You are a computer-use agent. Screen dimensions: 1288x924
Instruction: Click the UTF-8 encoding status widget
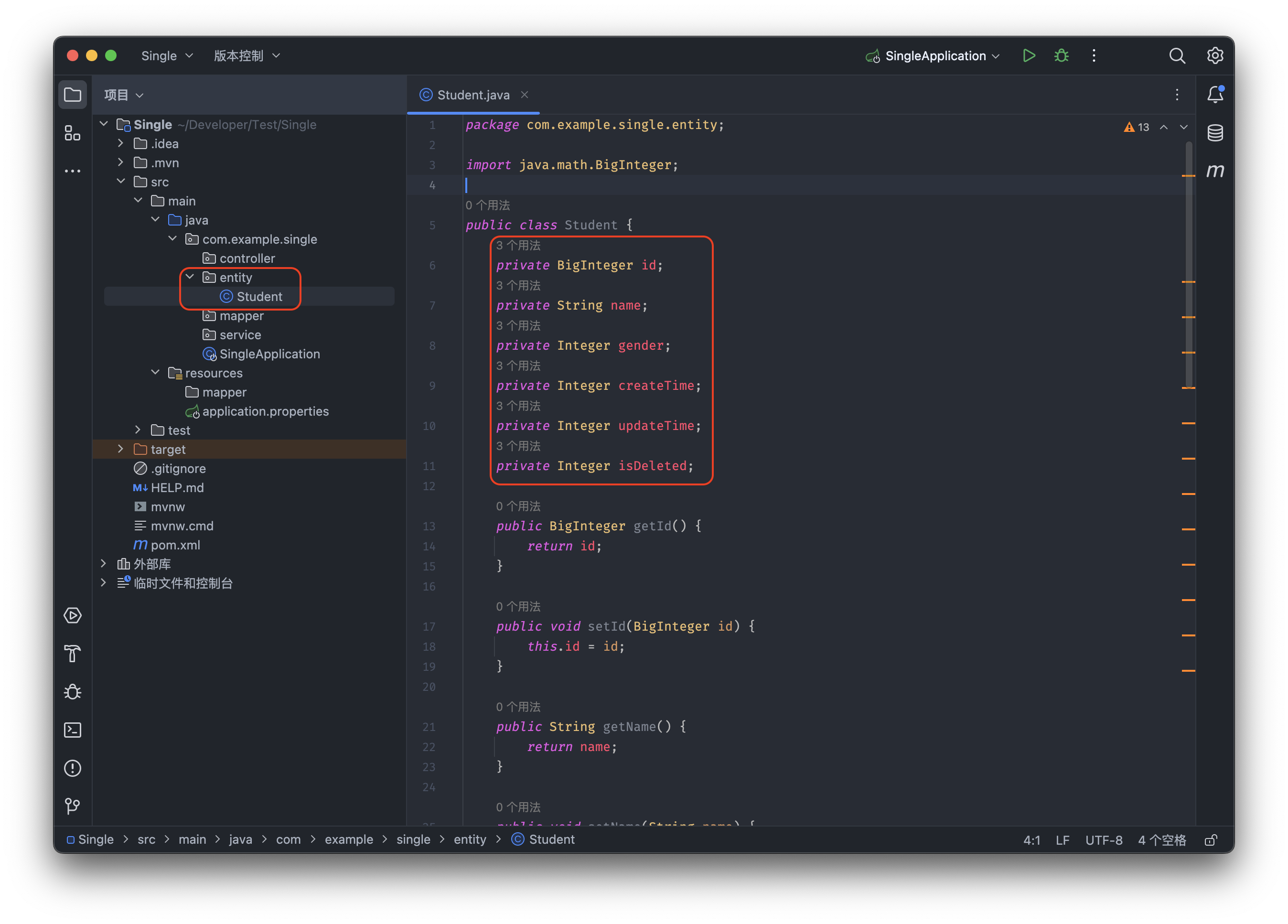coord(1103,840)
